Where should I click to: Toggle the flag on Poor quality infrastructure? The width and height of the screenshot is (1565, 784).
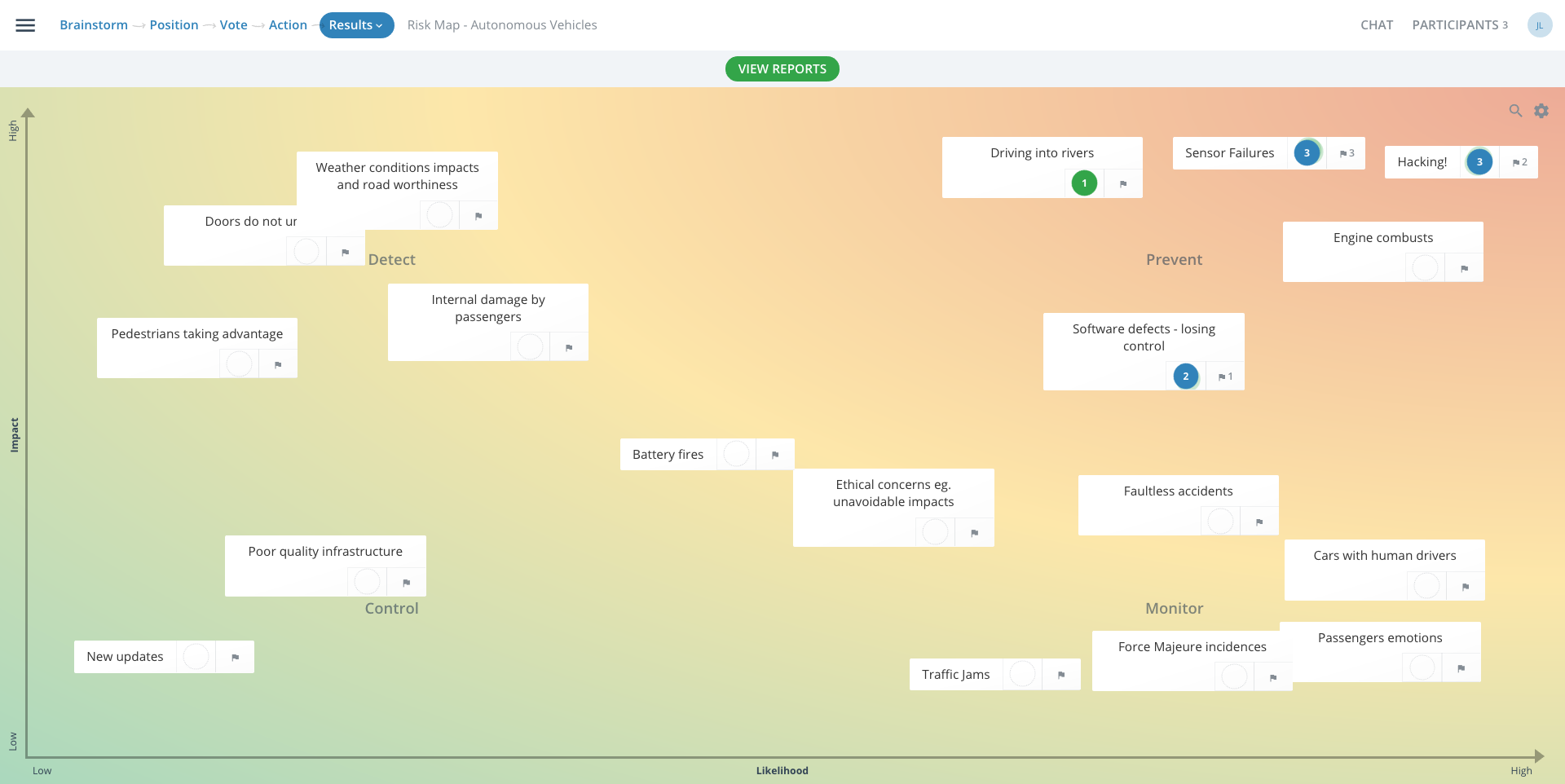pyautogui.click(x=407, y=582)
